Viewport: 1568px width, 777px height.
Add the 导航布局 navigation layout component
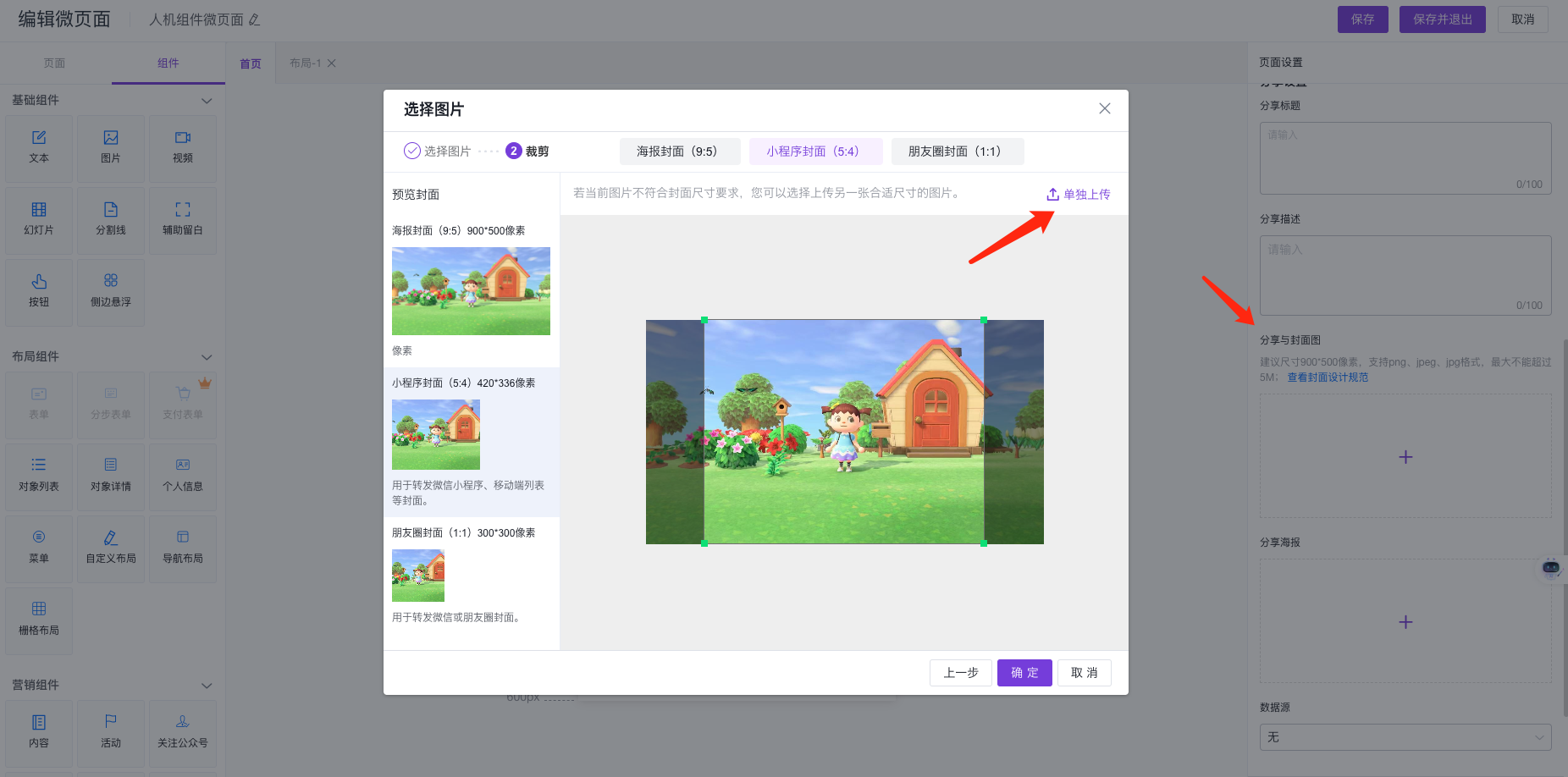pos(183,548)
